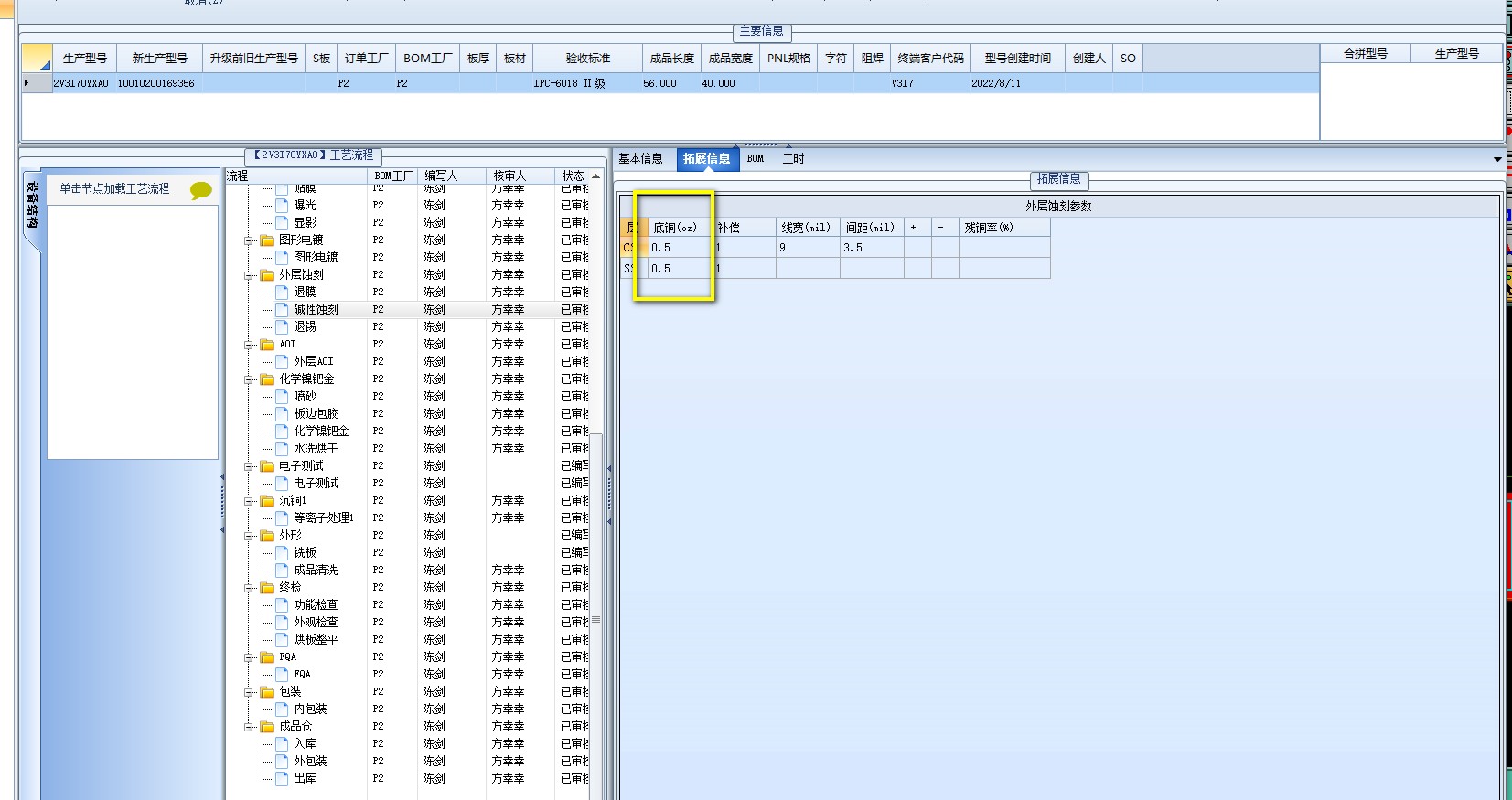The width and height of the screenshot is (1512, 800).
Task: Click the yellow speech bubble icon
Action: coord(201,190)
